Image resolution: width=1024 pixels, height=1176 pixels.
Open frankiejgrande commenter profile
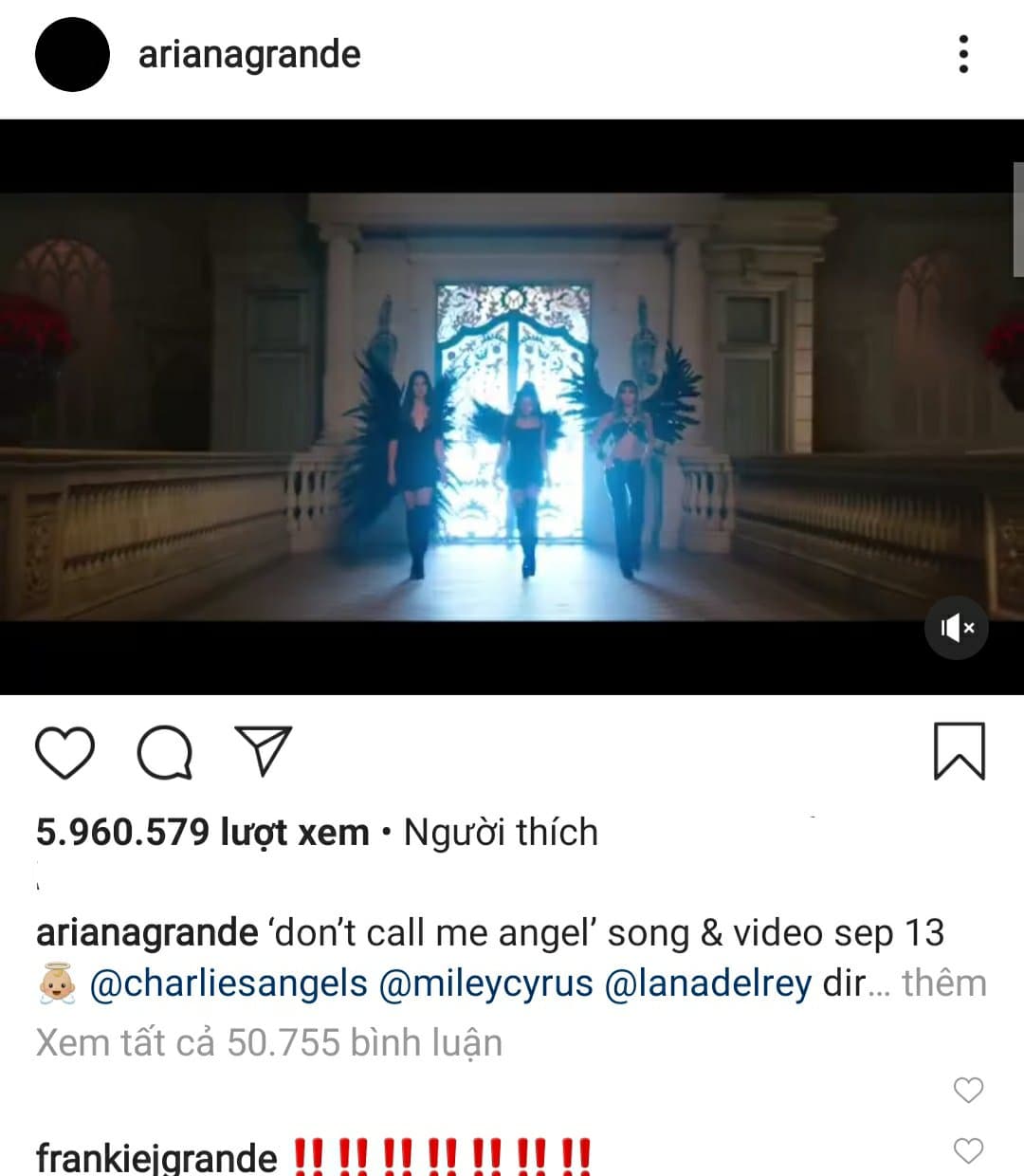156,1158
